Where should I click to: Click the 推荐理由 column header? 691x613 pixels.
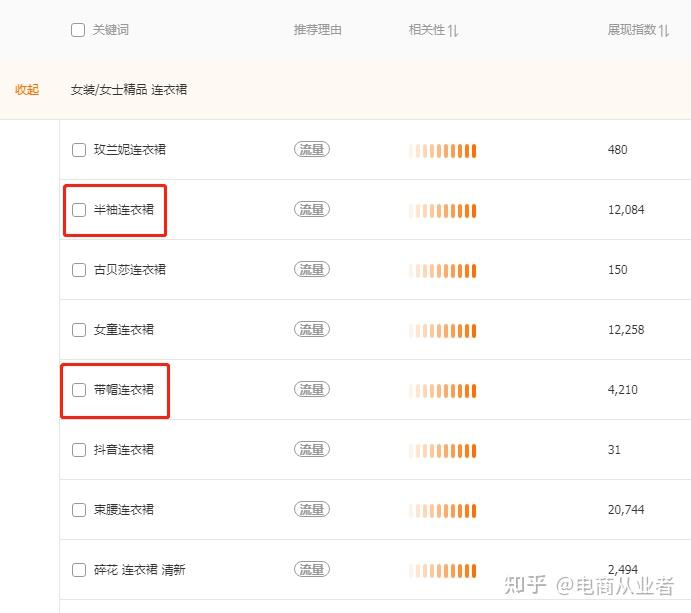click(x=317, y=30)
